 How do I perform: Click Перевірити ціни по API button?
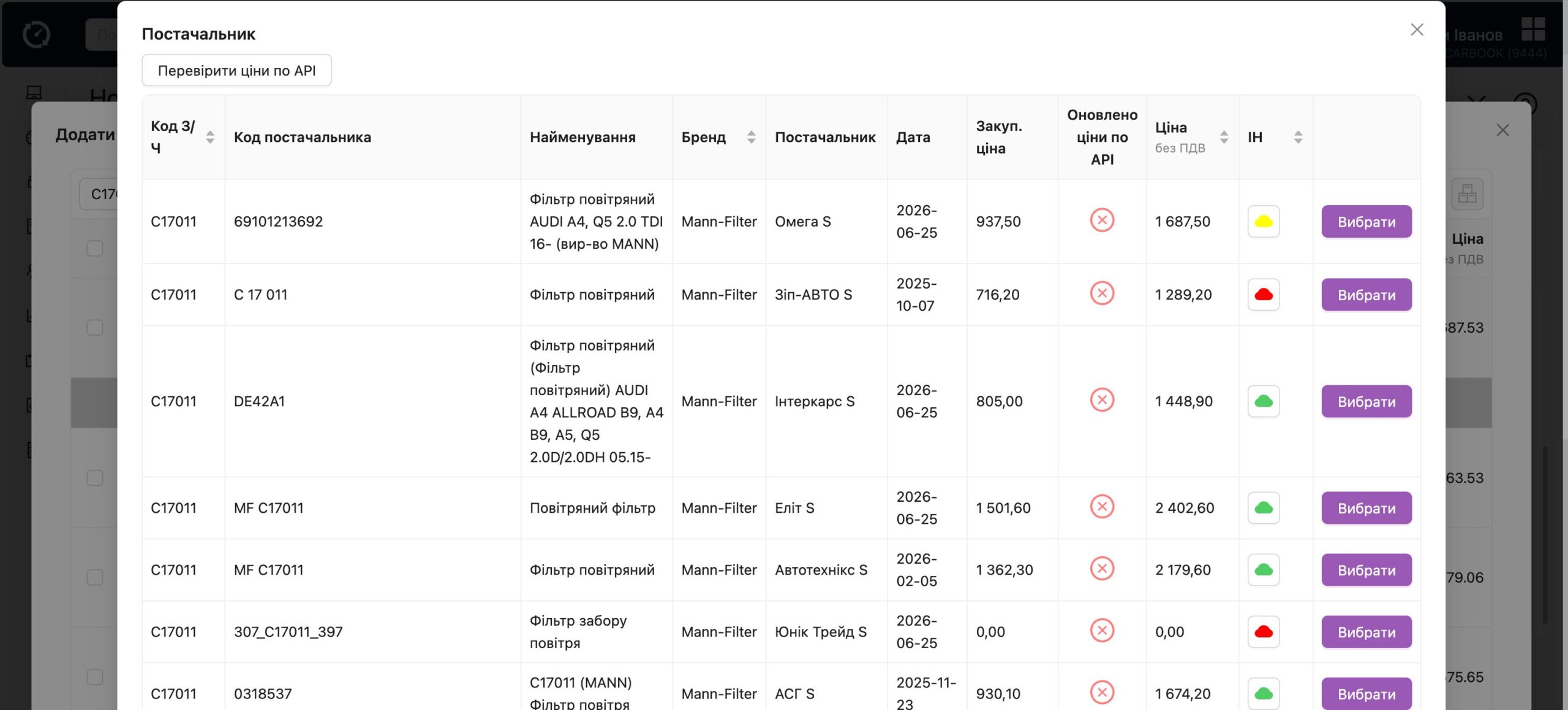[236, 70]
